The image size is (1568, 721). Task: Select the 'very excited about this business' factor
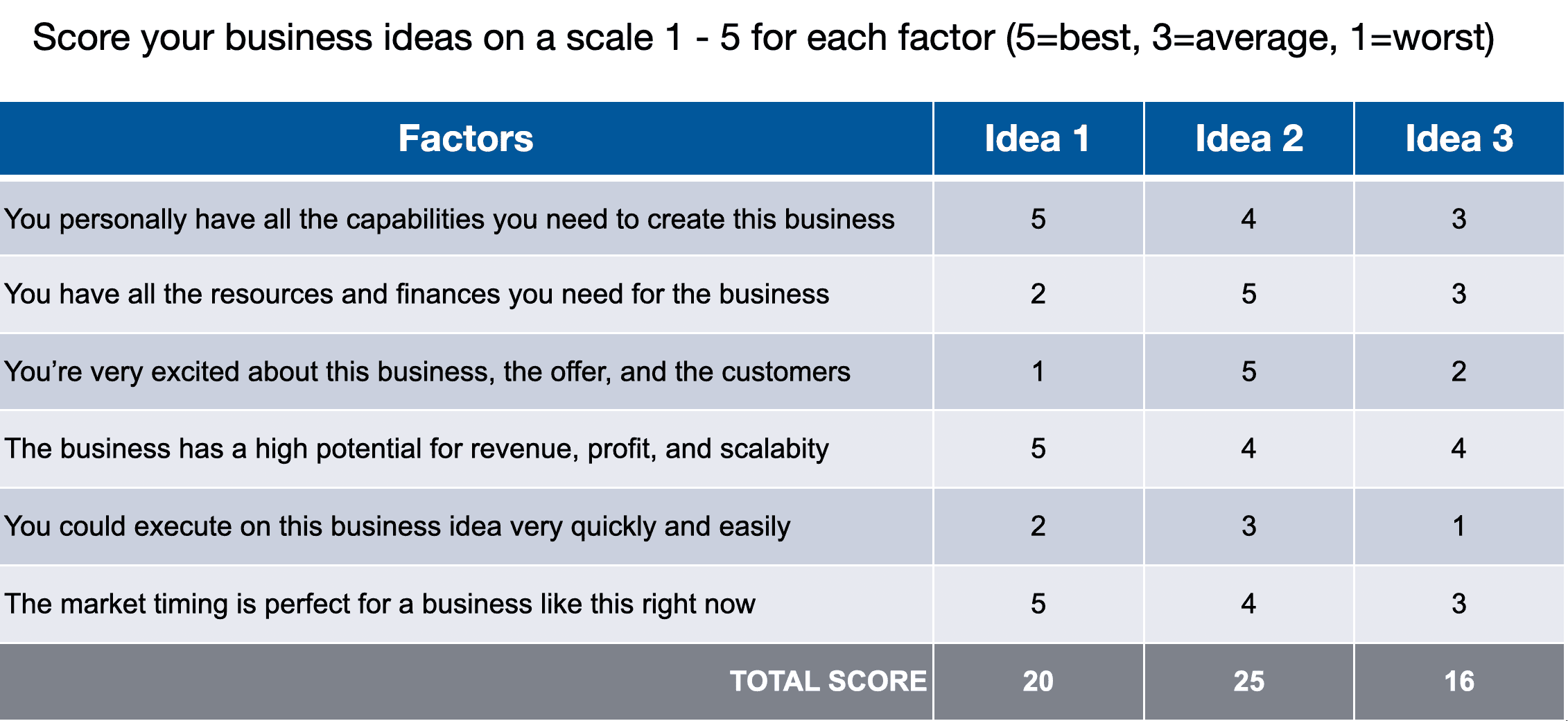point(427,372)
